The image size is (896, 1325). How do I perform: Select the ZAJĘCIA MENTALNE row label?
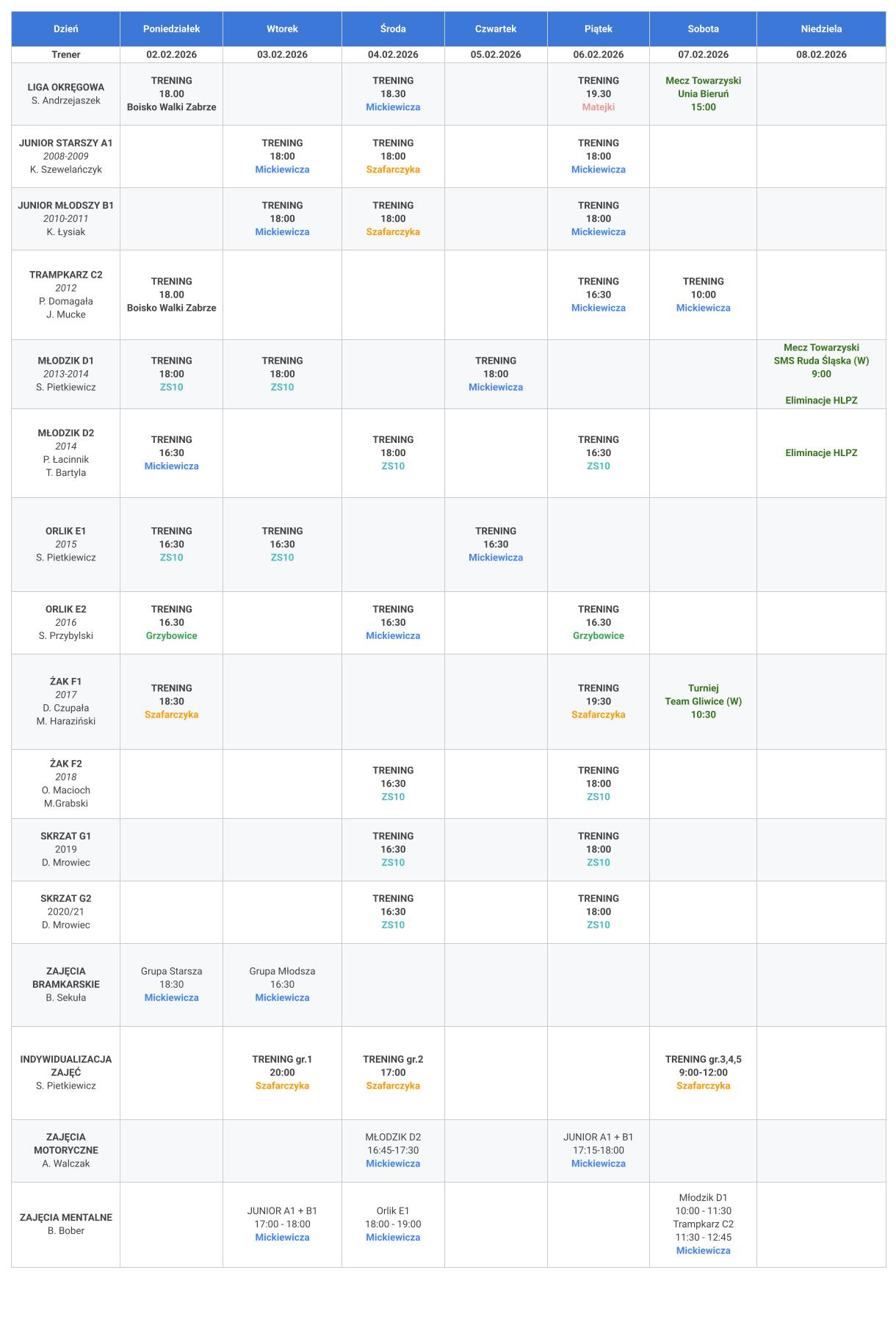tap(66, 1217)
